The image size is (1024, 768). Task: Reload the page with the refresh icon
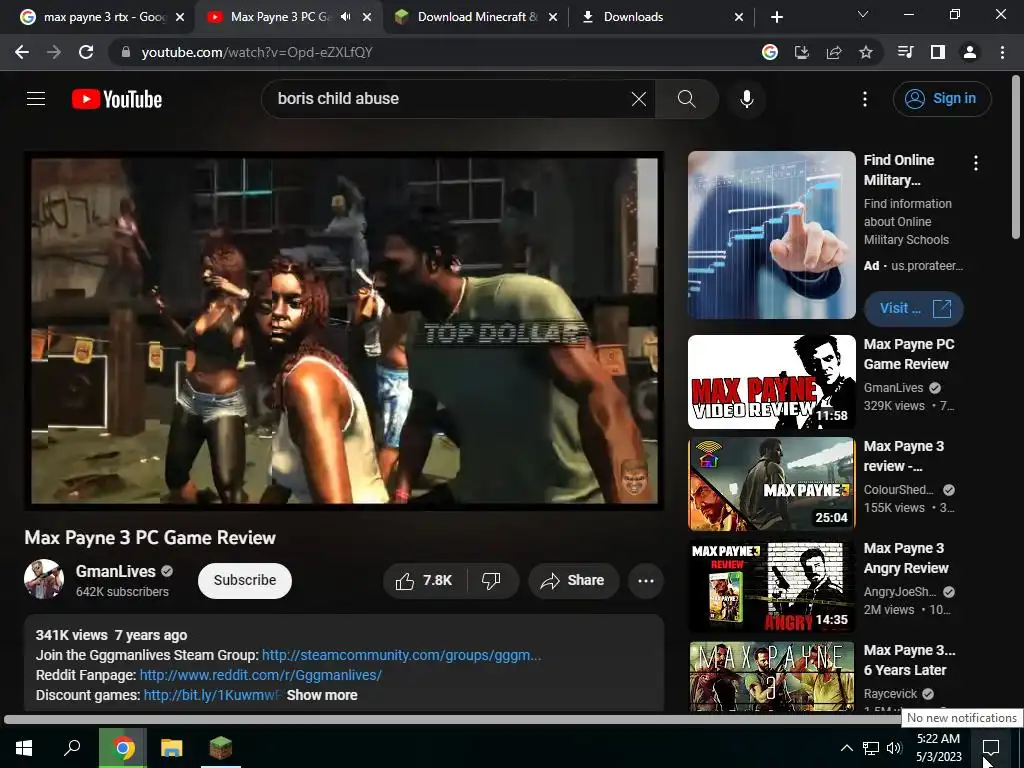click(x=86, y=52)
